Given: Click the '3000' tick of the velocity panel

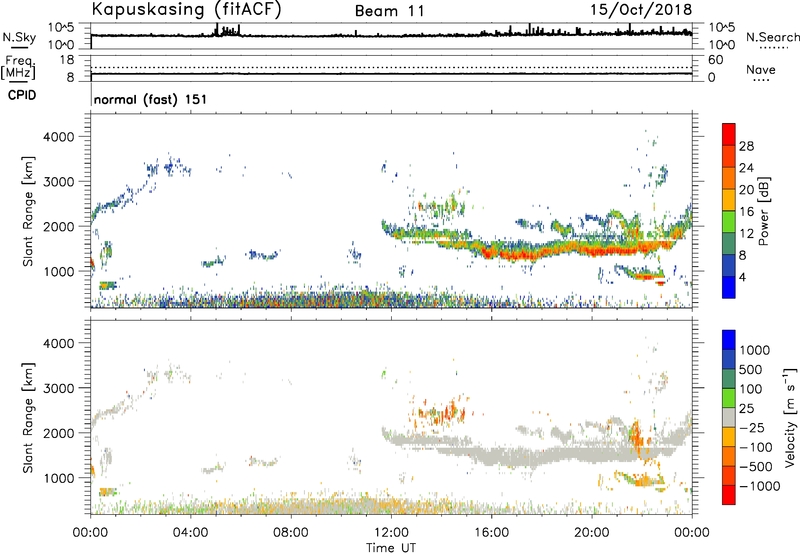Looking at the screenshot, I should 59,388.
